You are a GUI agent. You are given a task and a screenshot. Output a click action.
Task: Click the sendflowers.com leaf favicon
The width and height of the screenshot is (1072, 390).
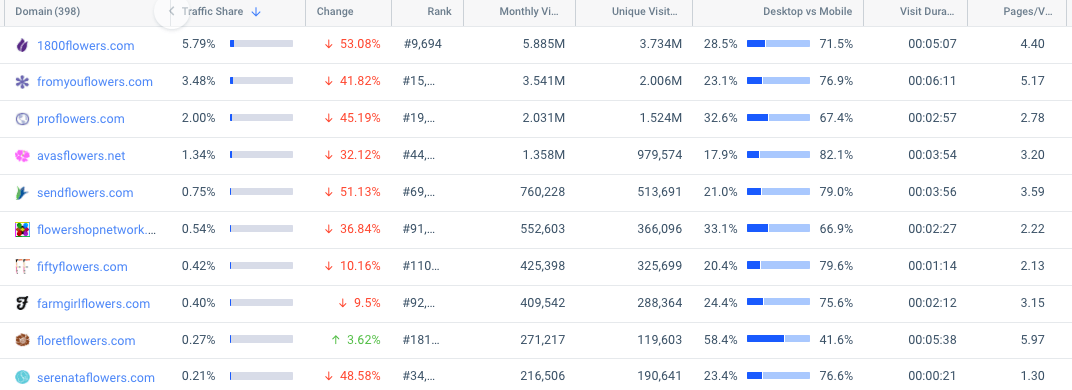[23, 193]
